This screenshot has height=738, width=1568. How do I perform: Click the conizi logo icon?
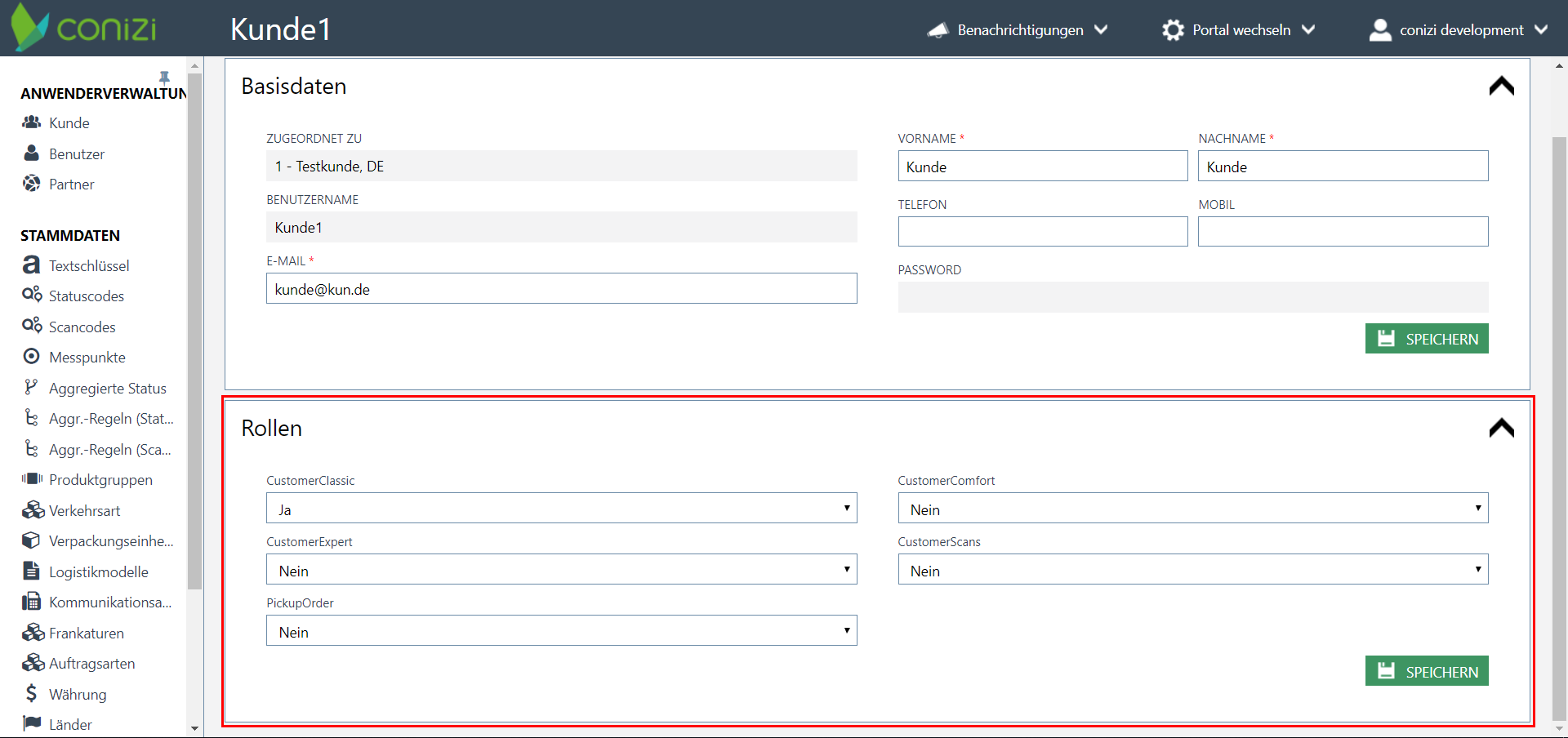(30, 28)
